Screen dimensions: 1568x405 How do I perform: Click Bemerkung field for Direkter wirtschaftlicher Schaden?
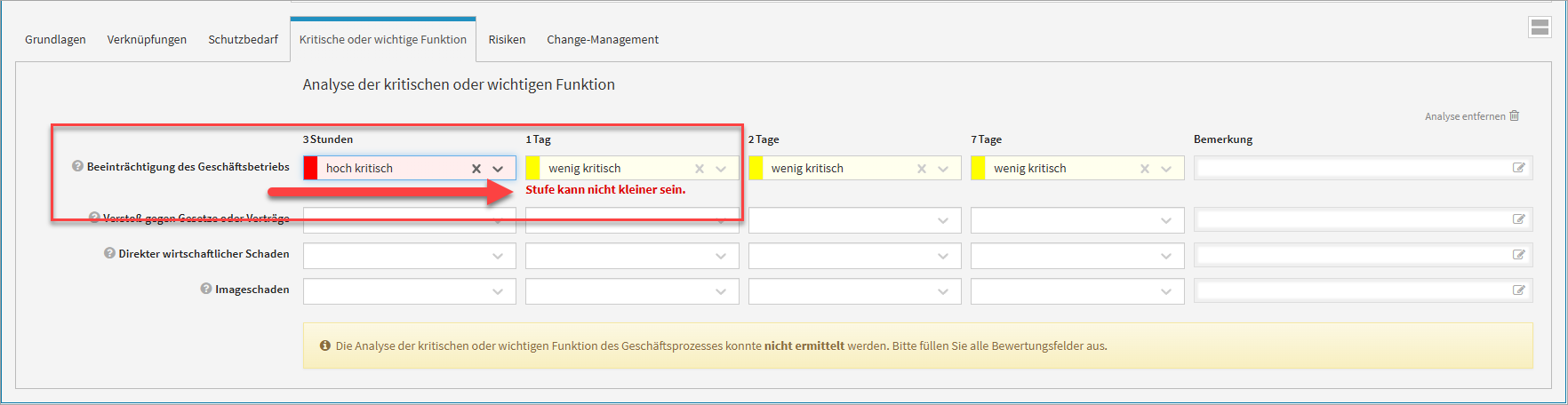pyautogui.click(x=1351, y=255)
